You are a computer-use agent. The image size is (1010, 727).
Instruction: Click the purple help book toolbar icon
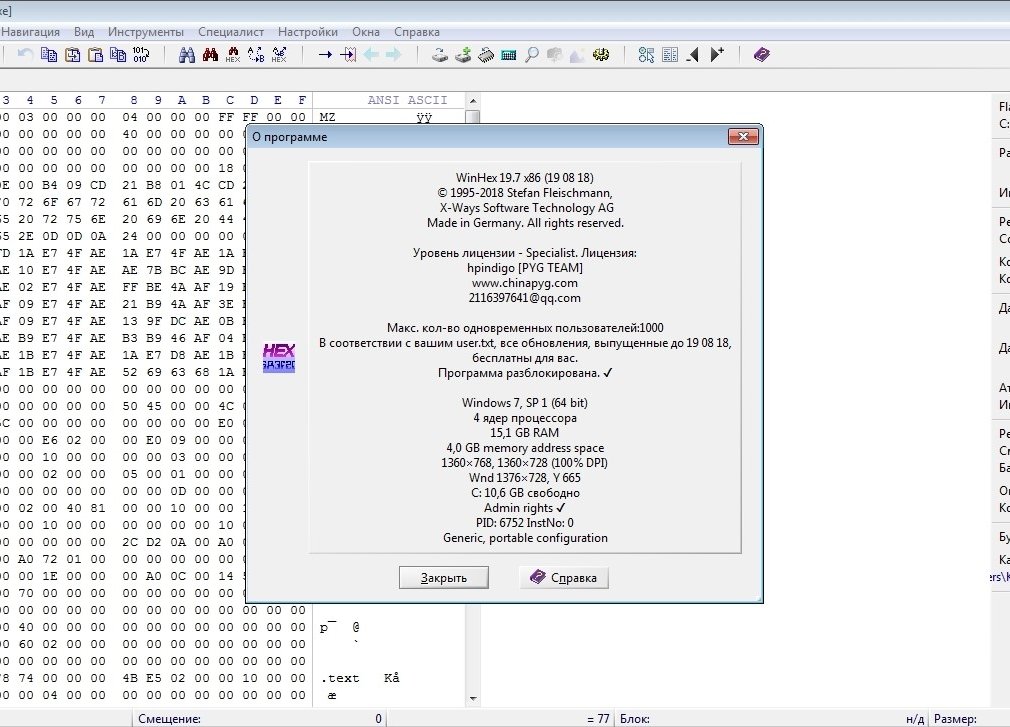[762, 55]
